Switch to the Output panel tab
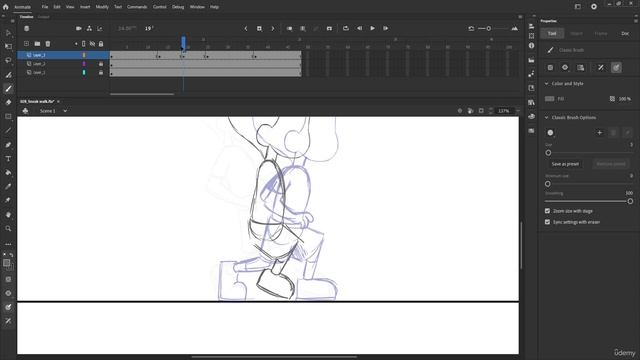The image size is (640, 360). 43,17
